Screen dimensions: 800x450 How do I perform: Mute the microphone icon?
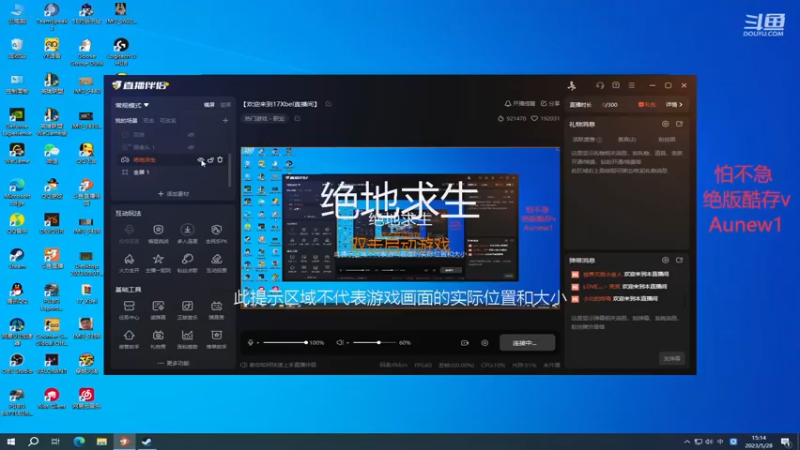[251, 343]
